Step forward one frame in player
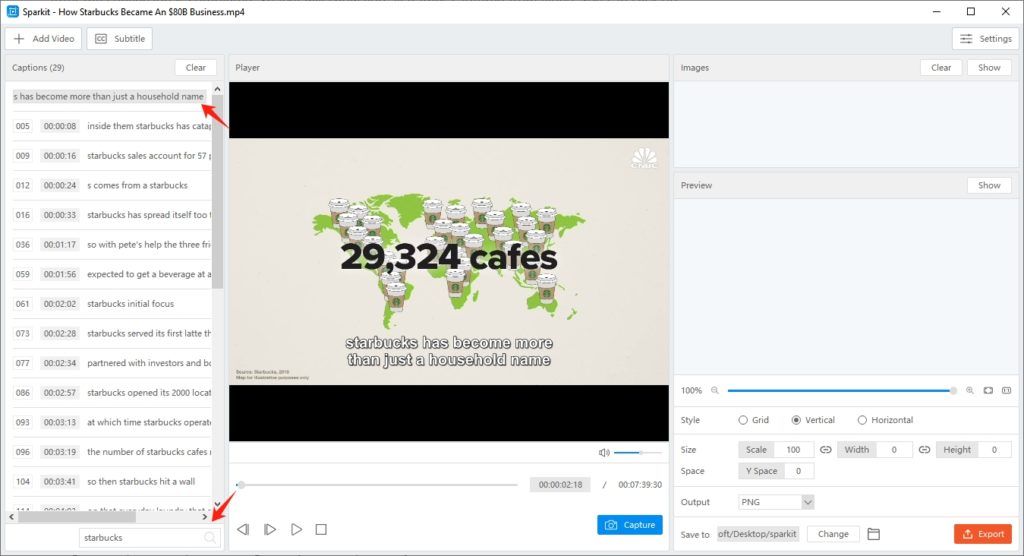The width and height of the screenshot is (1024, 556). pos(270,529)
